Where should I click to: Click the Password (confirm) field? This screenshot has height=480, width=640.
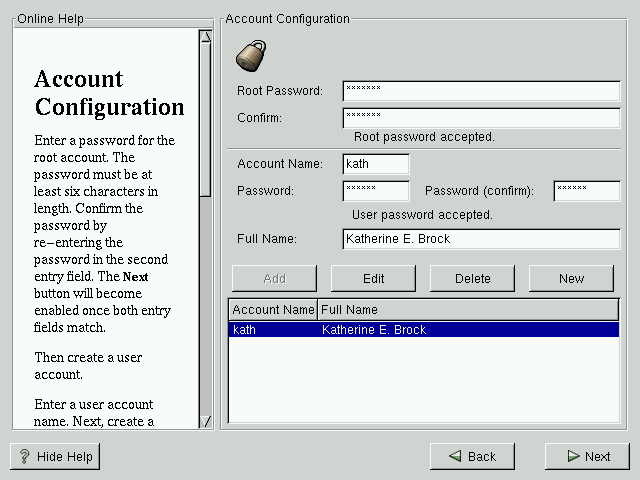[x=586, y=191]
